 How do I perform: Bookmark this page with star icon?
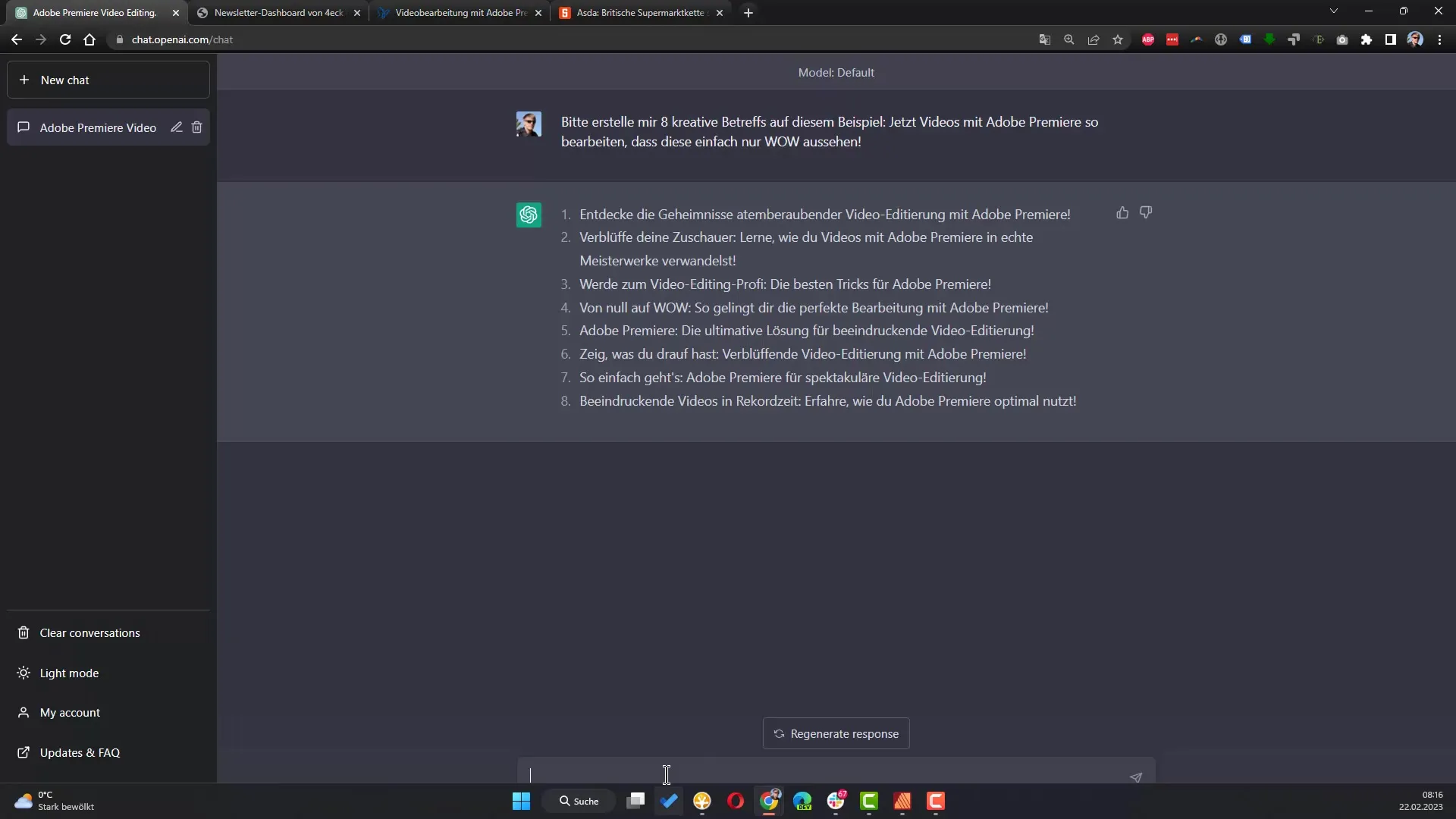(1118, 39)
